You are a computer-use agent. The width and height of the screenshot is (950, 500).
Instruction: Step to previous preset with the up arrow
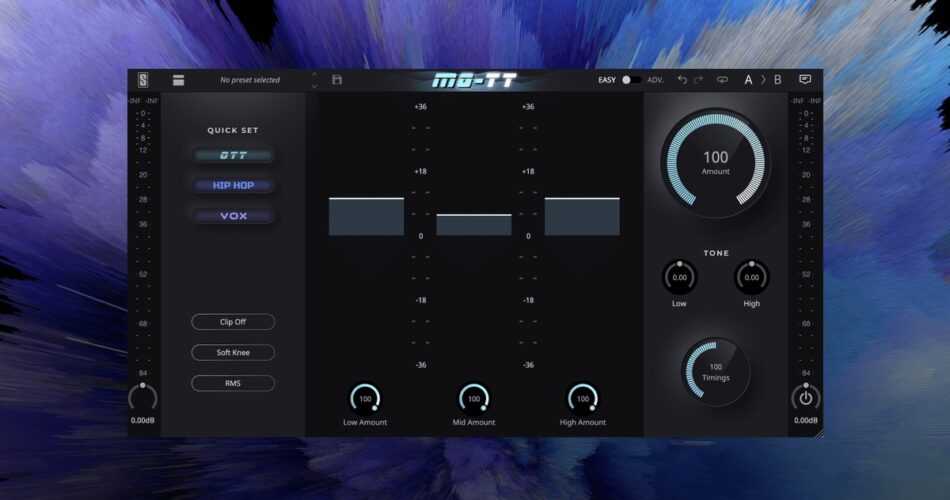[316, 75]
